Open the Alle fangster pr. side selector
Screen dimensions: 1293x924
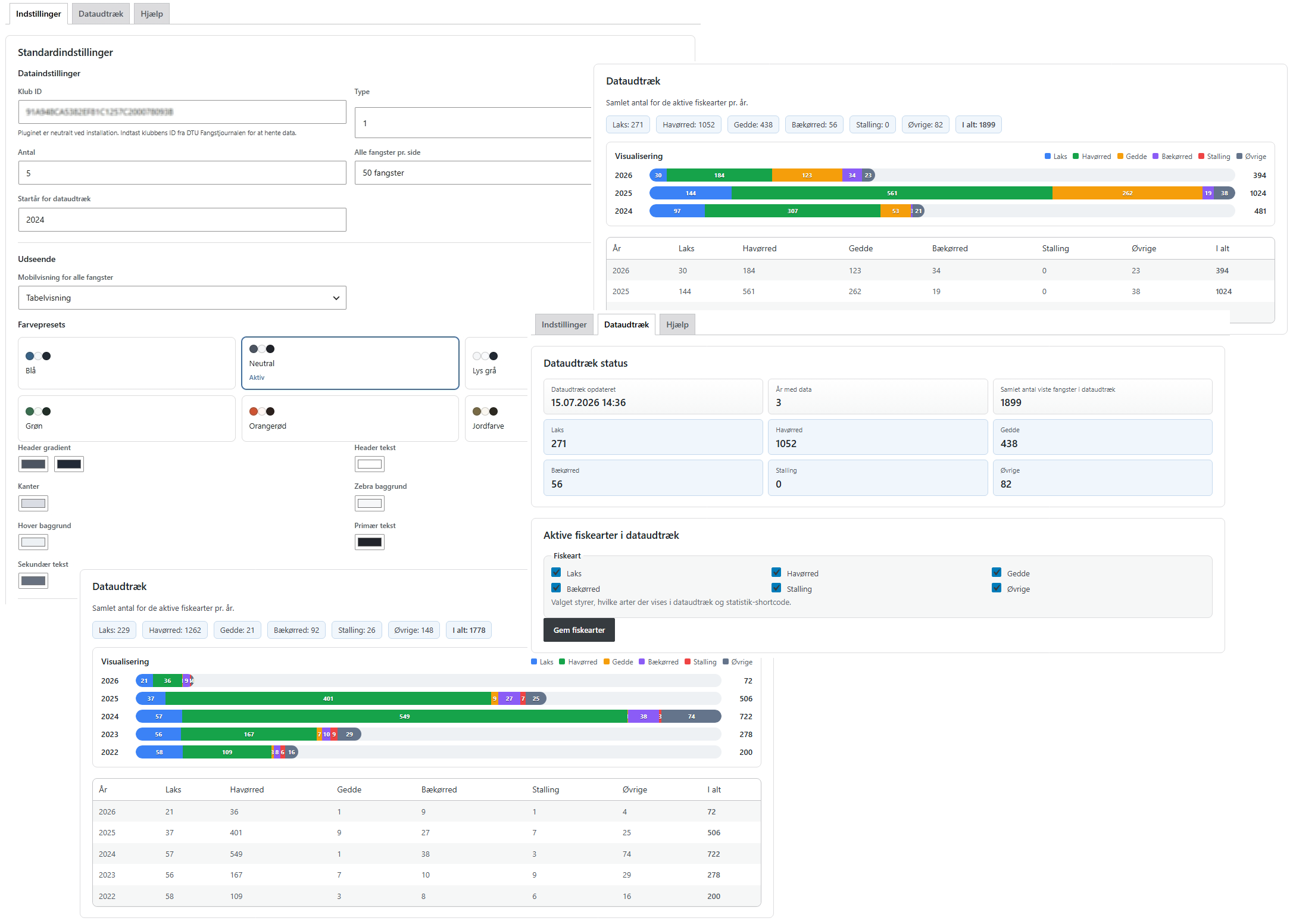473,173
